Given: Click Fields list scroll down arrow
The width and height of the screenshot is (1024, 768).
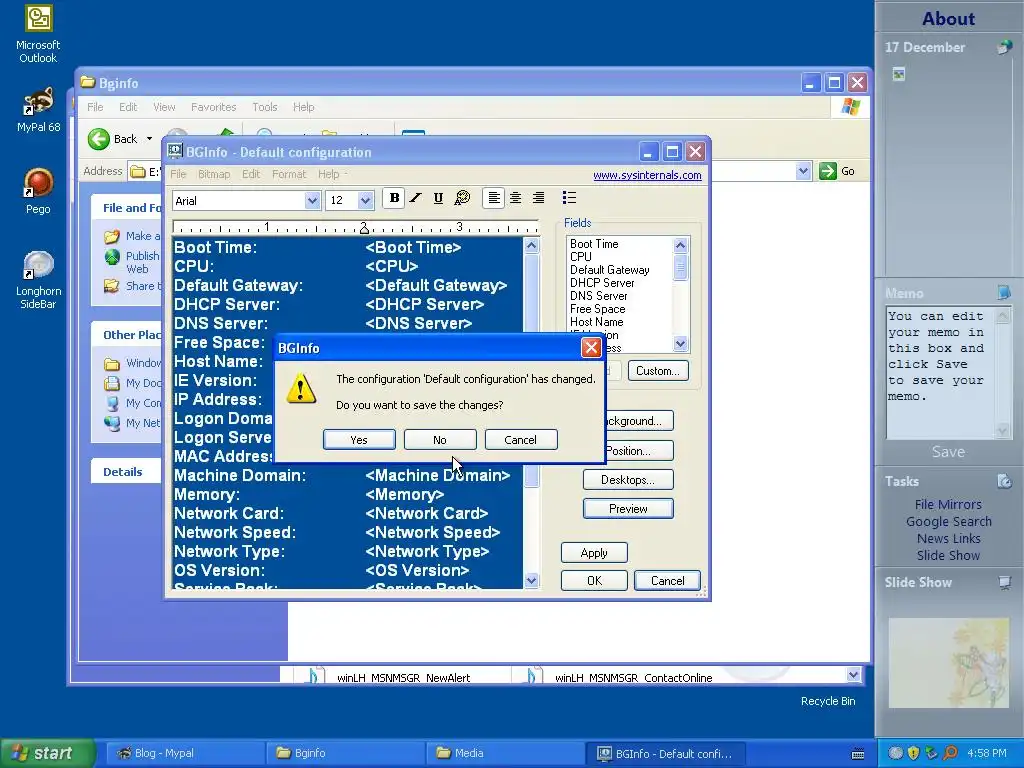Looking at the screenshot, I should (680, 344).
